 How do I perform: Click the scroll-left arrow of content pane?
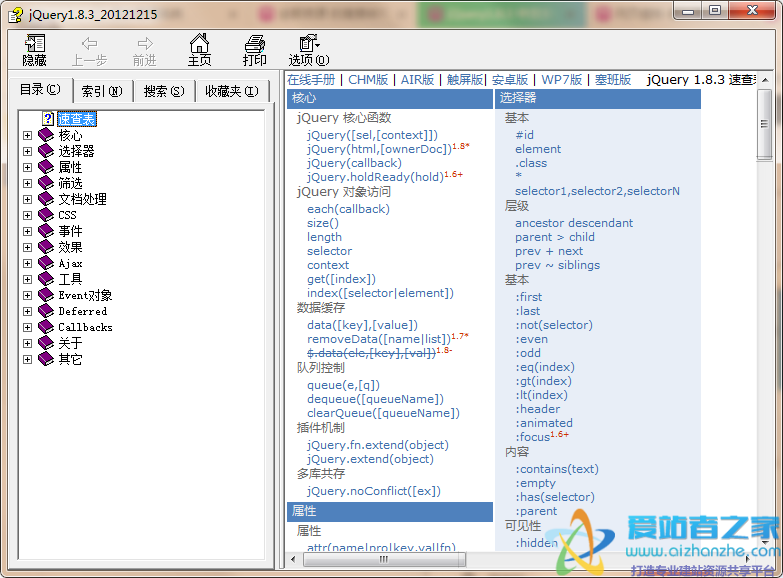(293, 559)
